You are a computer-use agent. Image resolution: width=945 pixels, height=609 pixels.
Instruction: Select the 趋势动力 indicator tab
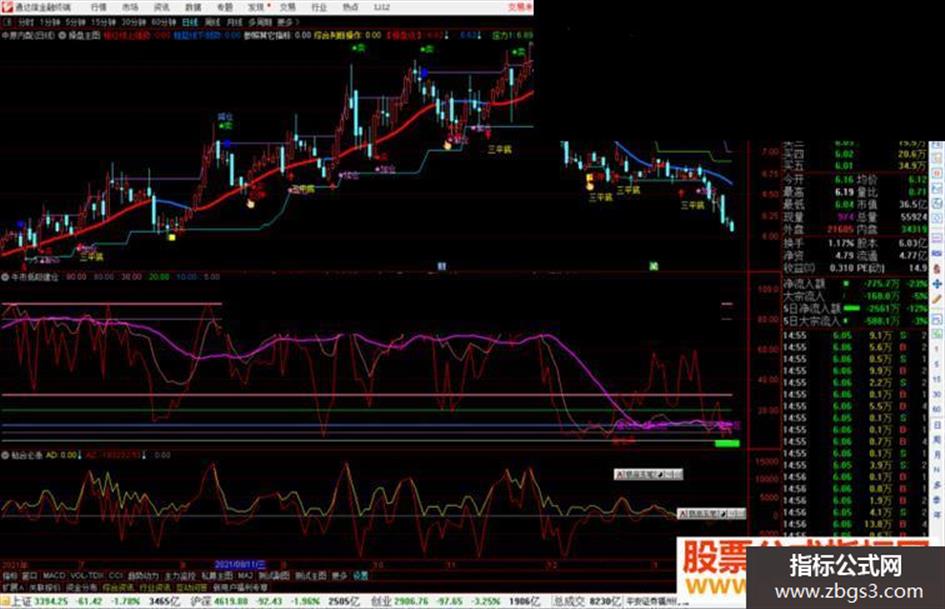point(143,576)
